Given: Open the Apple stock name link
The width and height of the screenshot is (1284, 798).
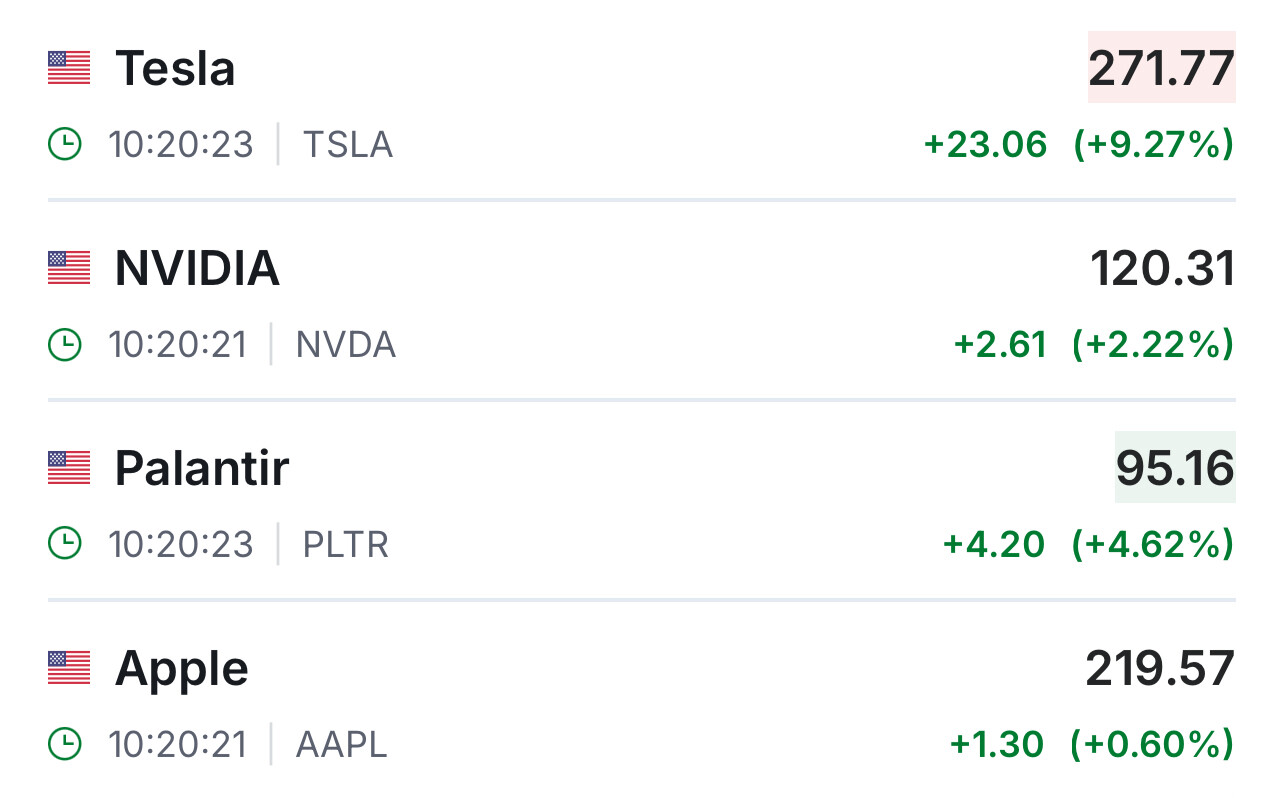Looking at the screenshot, I should 181,668.
